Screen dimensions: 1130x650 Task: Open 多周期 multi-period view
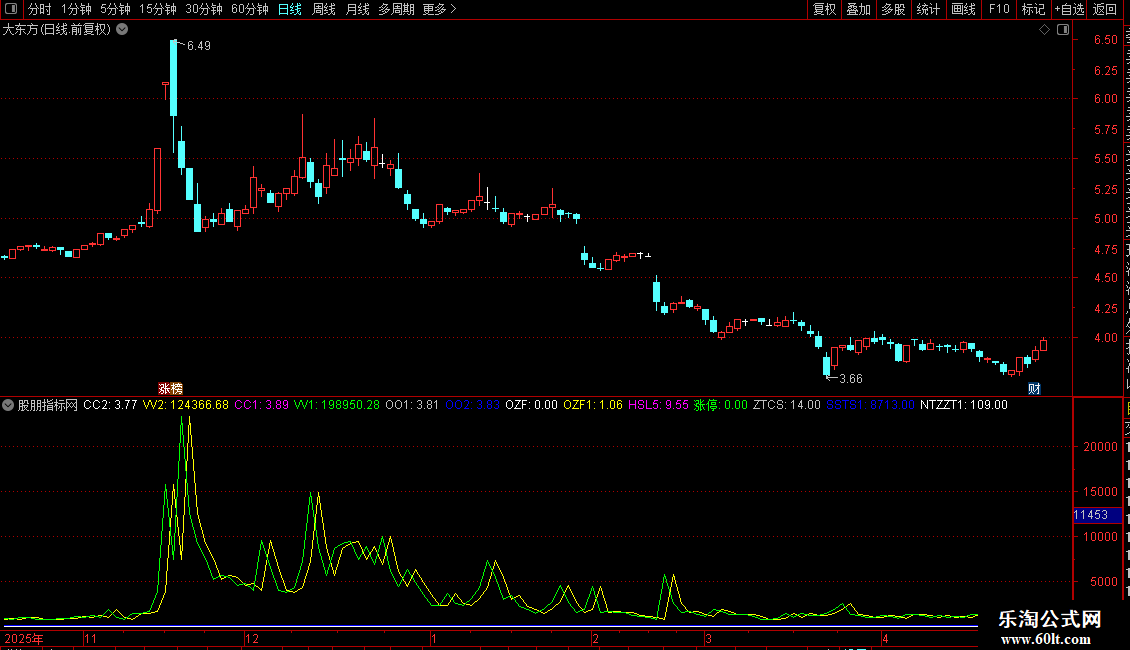tap(396, 9)
